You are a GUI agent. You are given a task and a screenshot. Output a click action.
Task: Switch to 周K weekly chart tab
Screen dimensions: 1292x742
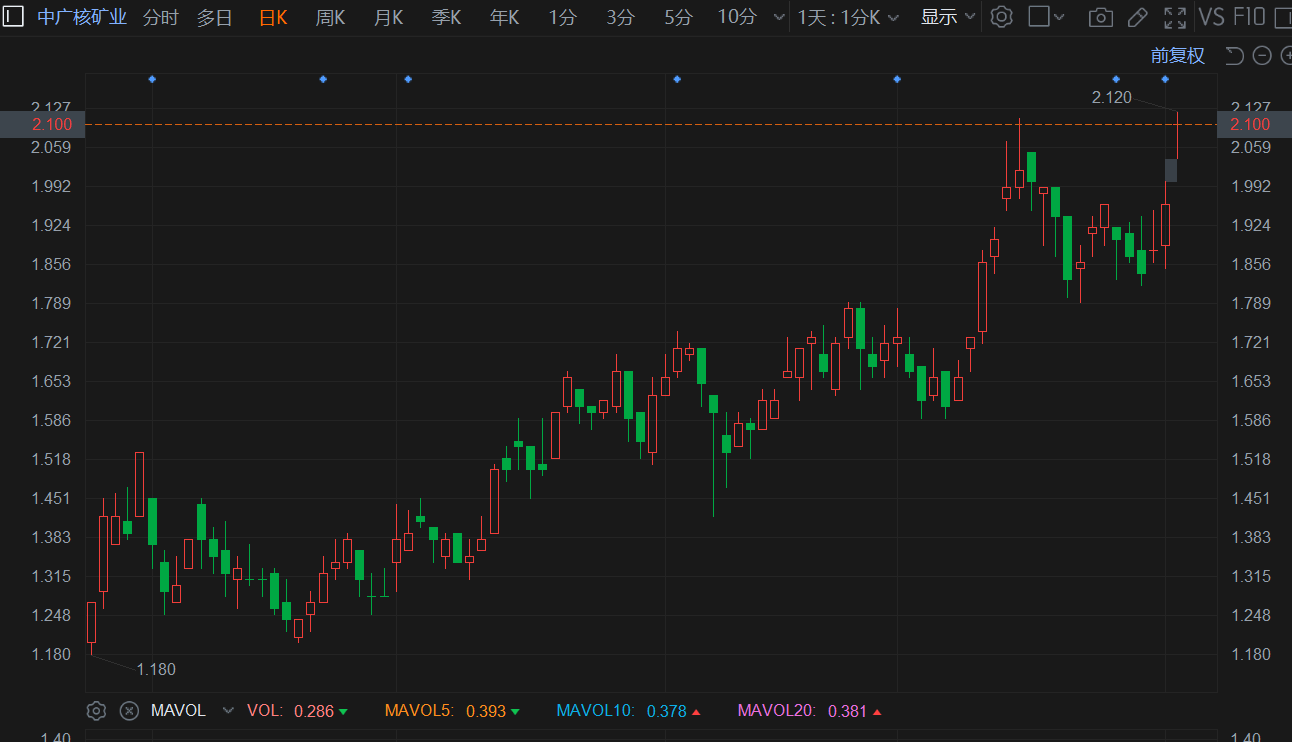330,17
